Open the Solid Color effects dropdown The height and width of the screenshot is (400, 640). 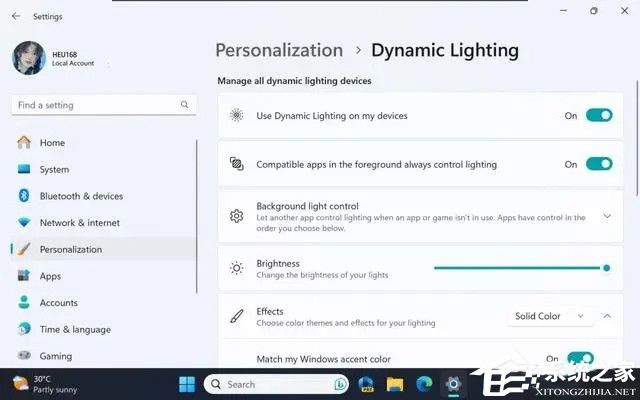(550, 316)
